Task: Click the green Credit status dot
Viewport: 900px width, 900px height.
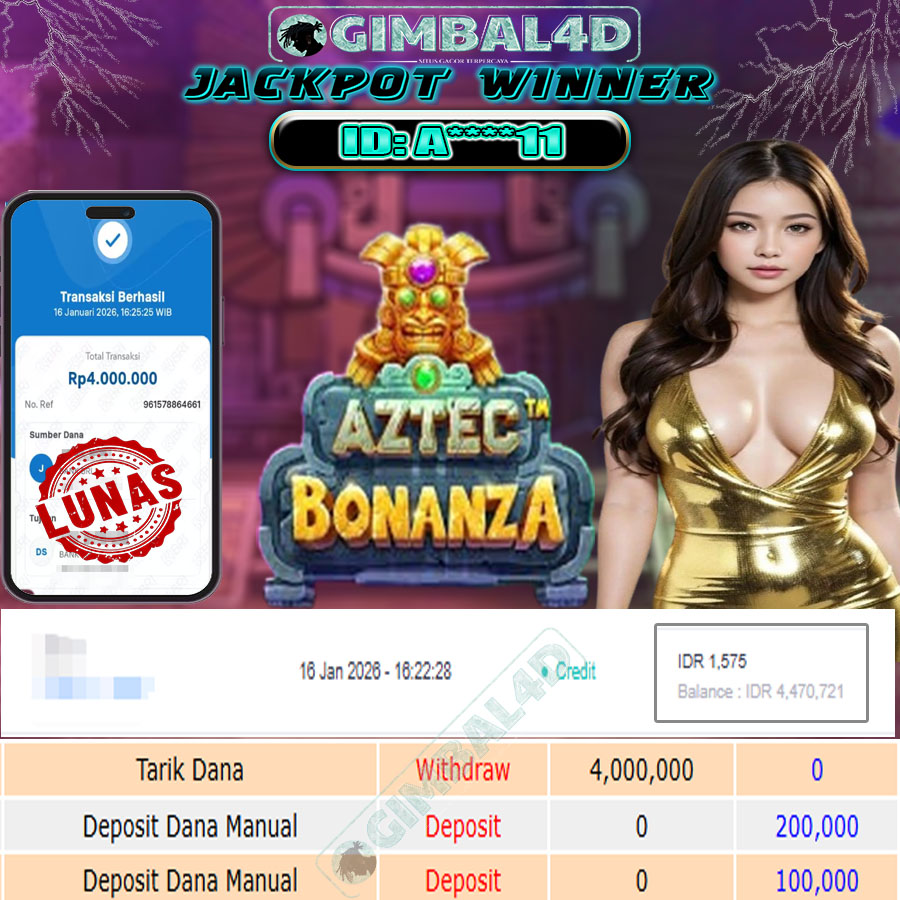Action: click(545, 671)
